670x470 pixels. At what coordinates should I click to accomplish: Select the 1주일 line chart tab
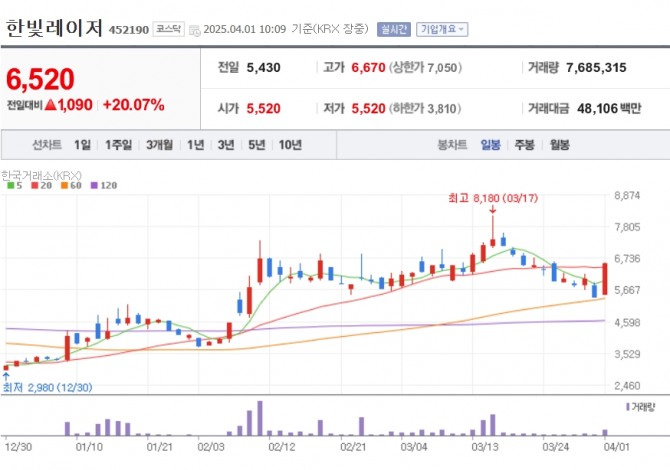[x=118, y=145]
